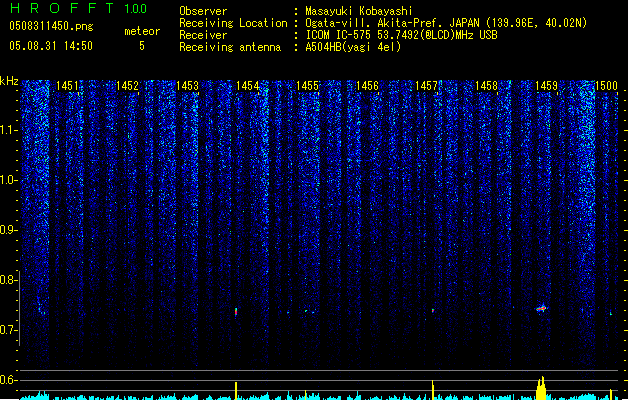Click the 'Receiving Location' label
629x400 pixels.
[233, 23]
